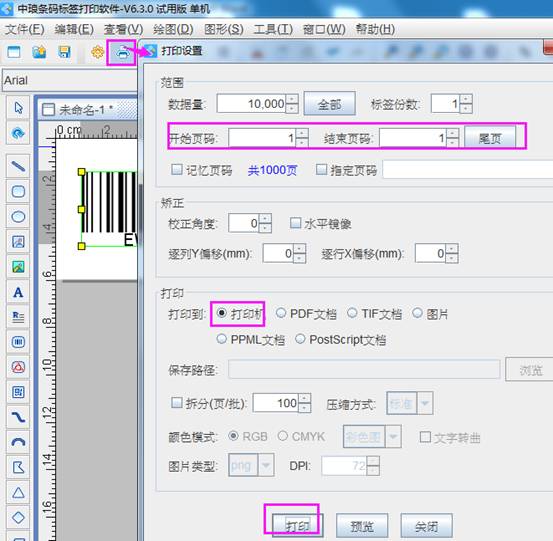Select the vector image tool with triangle
Viewport: 553px width, 541px height.
point(18,367)
